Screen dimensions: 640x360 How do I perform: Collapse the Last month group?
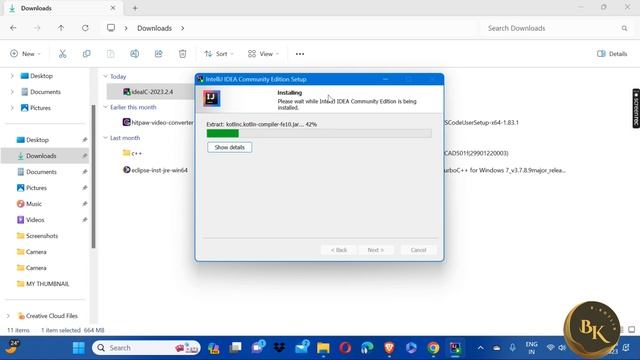pyautogui.click(x=105, y=138)
